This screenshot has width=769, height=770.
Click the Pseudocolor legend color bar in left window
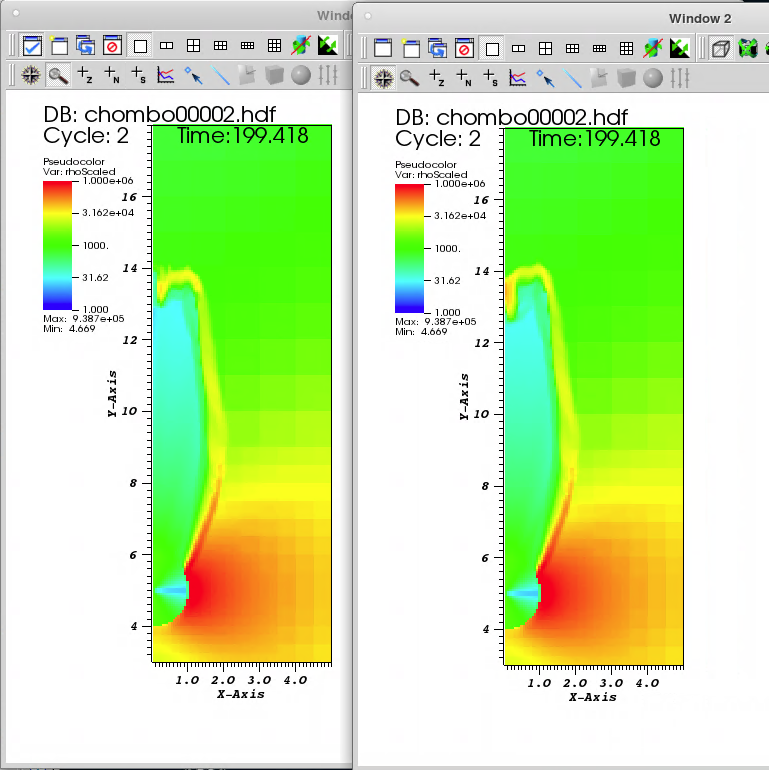tap(57, 246)
